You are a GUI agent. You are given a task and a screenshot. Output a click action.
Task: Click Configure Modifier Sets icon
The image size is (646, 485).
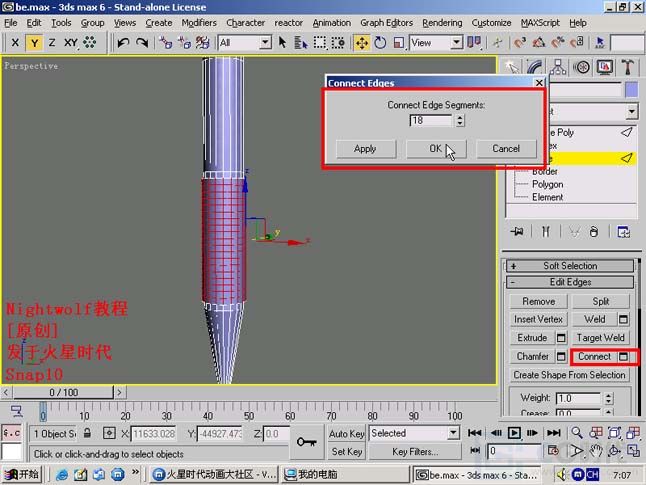tap(623, 232)
